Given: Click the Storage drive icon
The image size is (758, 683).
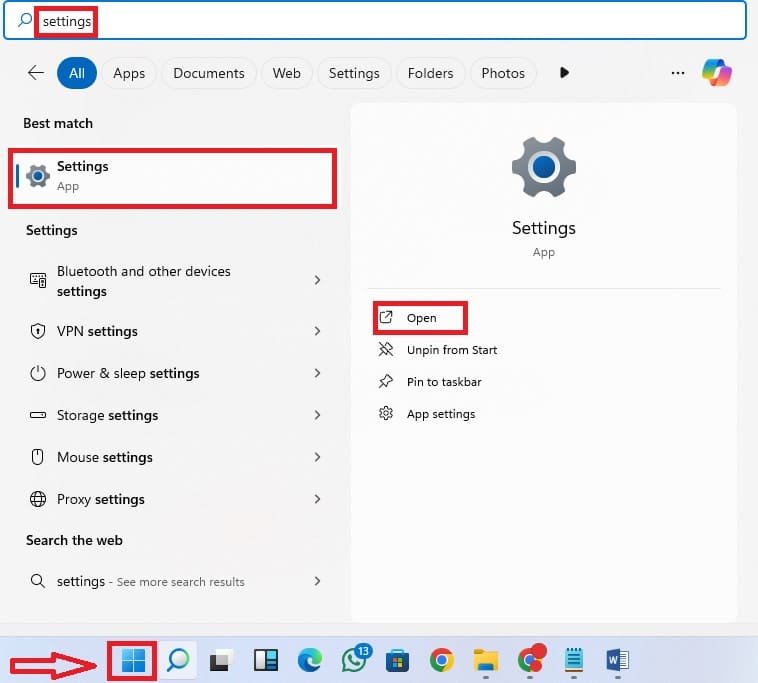Looking at the screenshot, I should coord(38,415).
